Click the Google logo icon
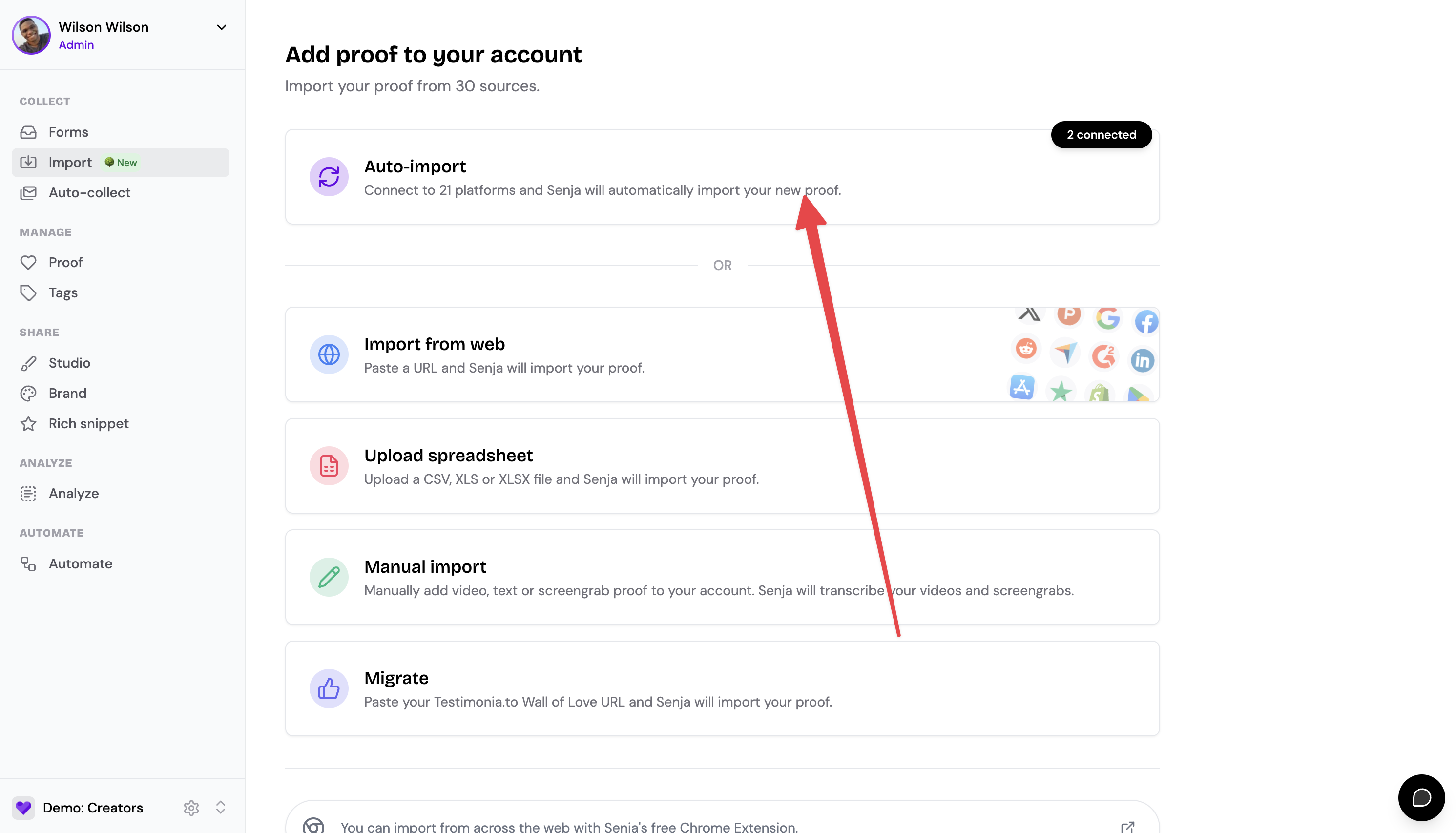 1107,318
